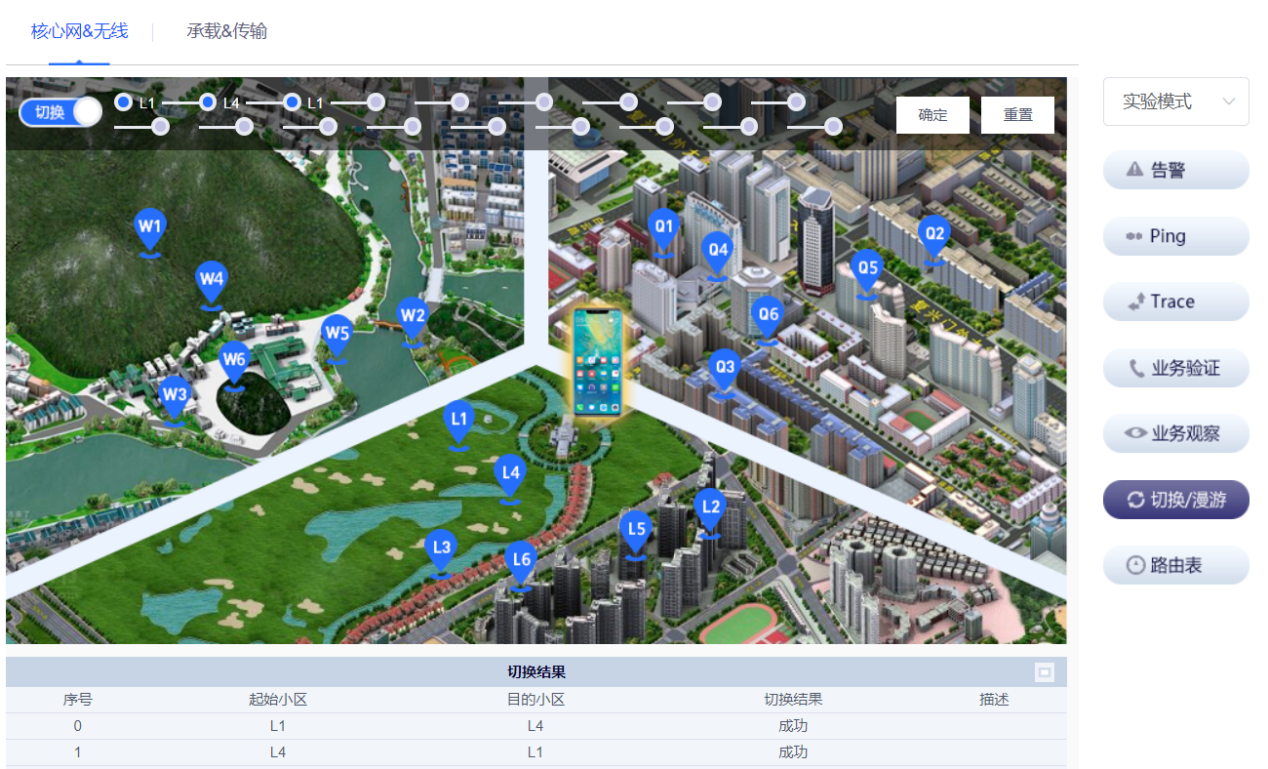Switch to the 承载&传输 tab
The width and height of the screenshot is (1268, 769).
click(227, 31)
